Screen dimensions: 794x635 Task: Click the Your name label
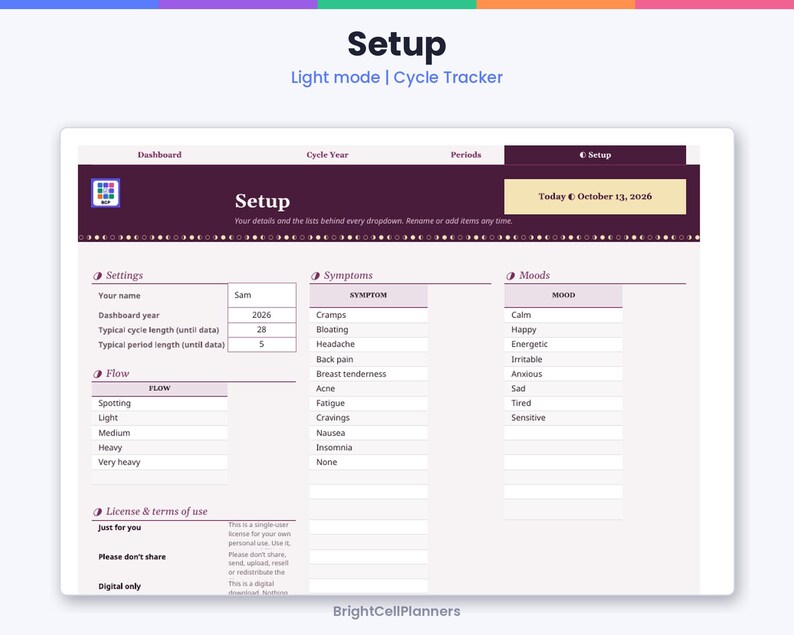tap(120, 296)
